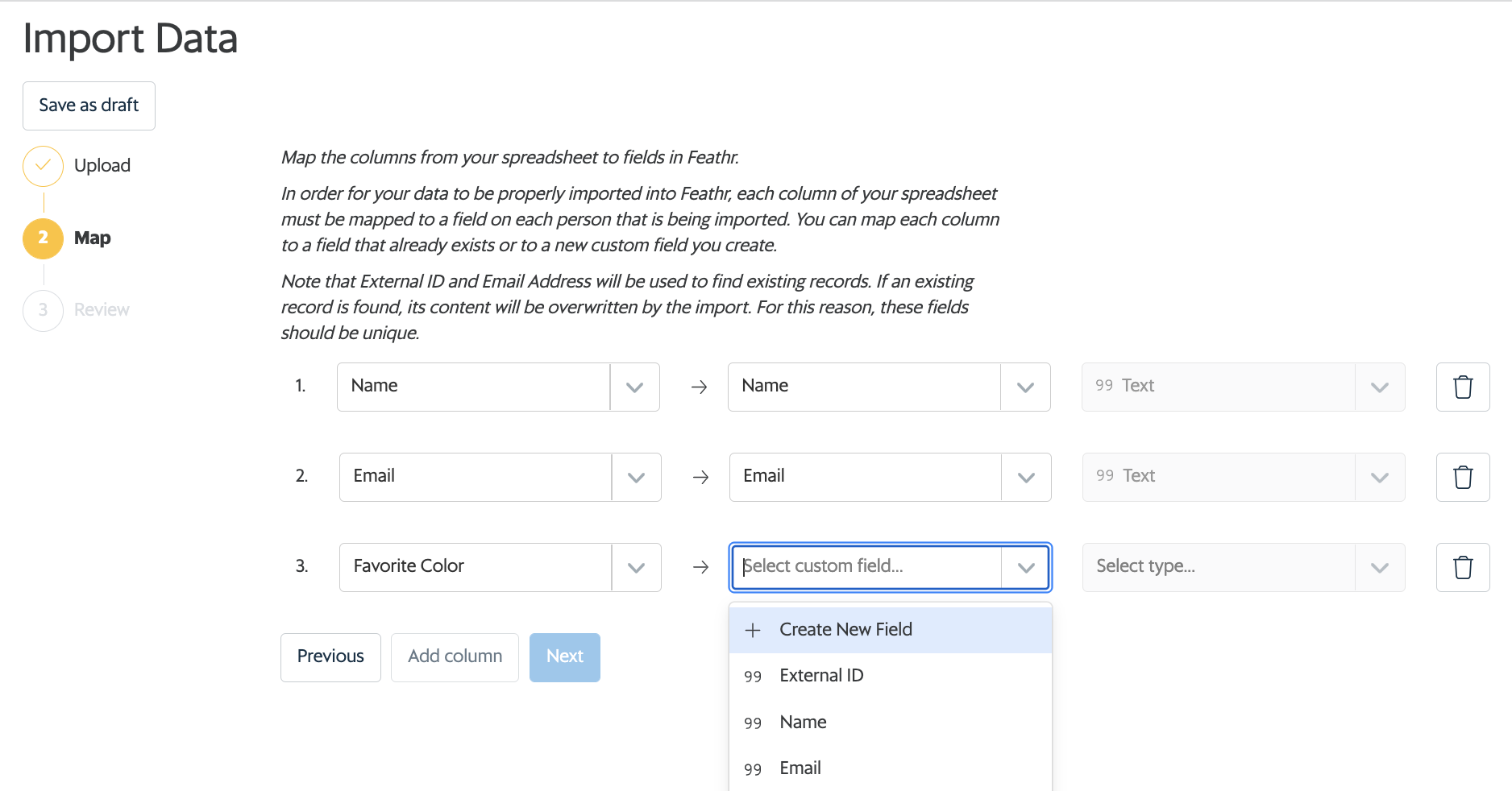Click the Review step label

(x=102, y=310)
